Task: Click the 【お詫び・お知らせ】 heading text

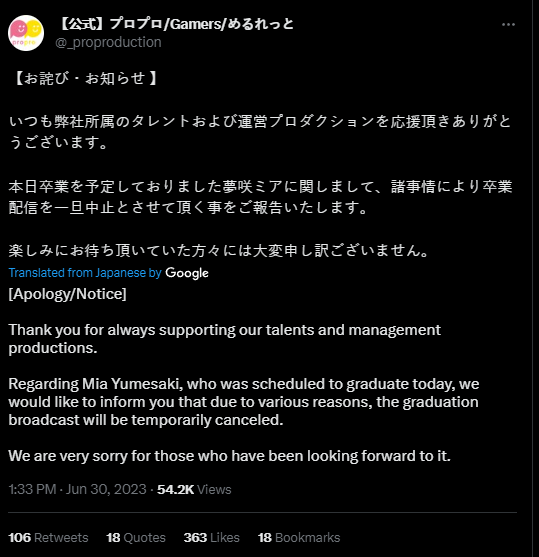Action: (x=84, y=78)
